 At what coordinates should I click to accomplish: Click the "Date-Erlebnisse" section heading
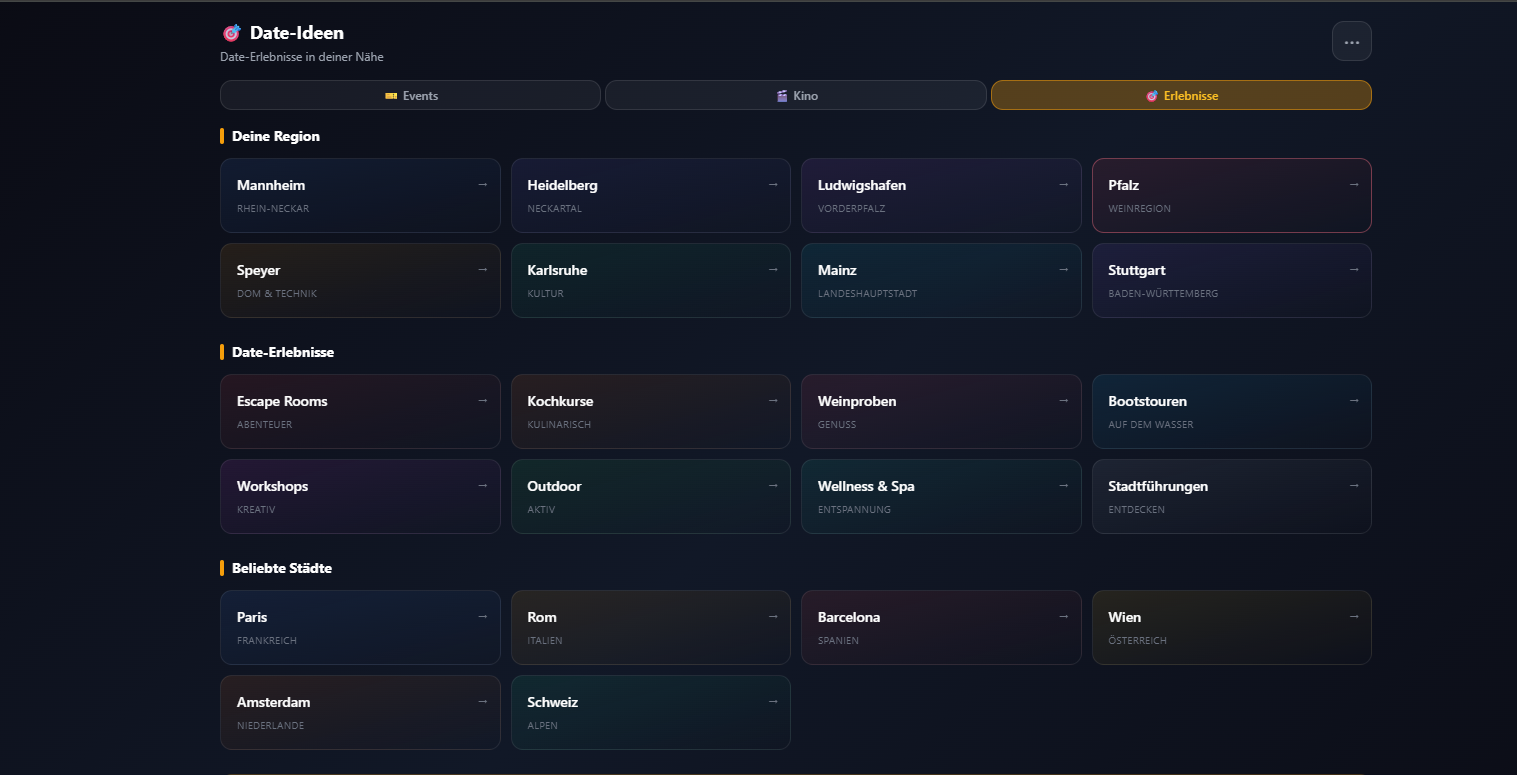pos(283,352)
